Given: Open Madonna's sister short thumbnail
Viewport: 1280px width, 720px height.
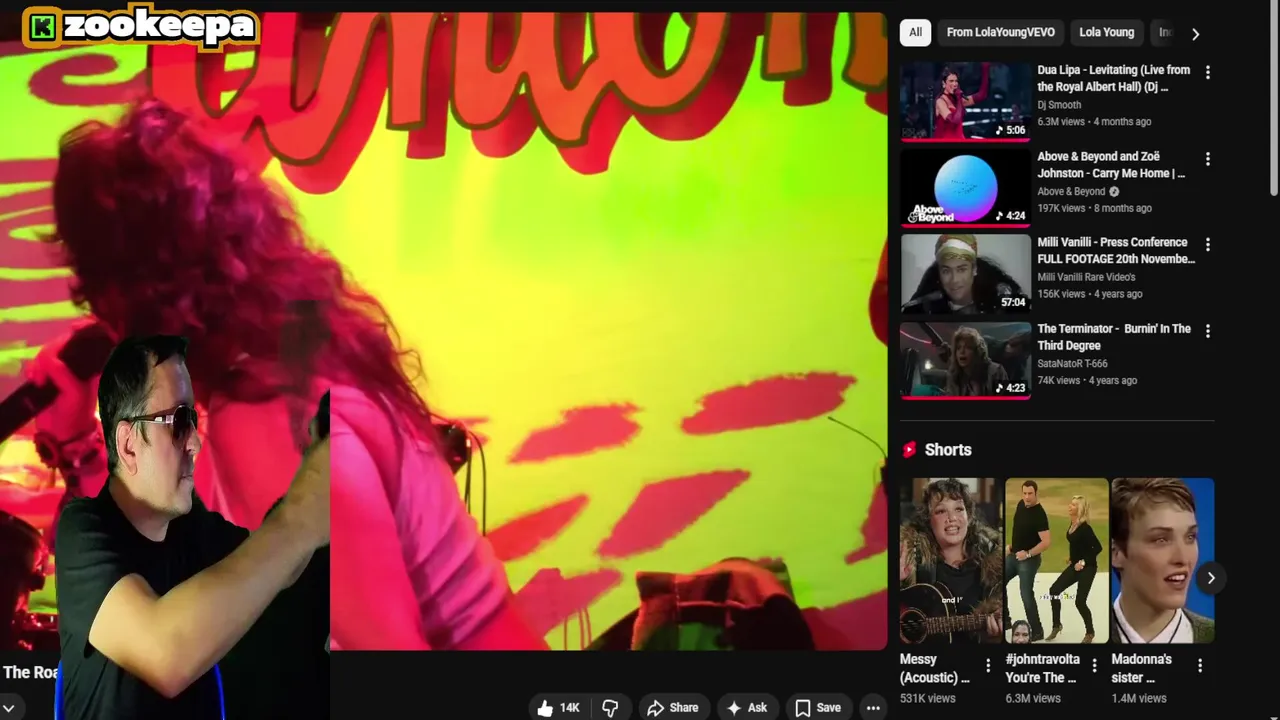Looking at the screenshot, I should (1162, 560).
